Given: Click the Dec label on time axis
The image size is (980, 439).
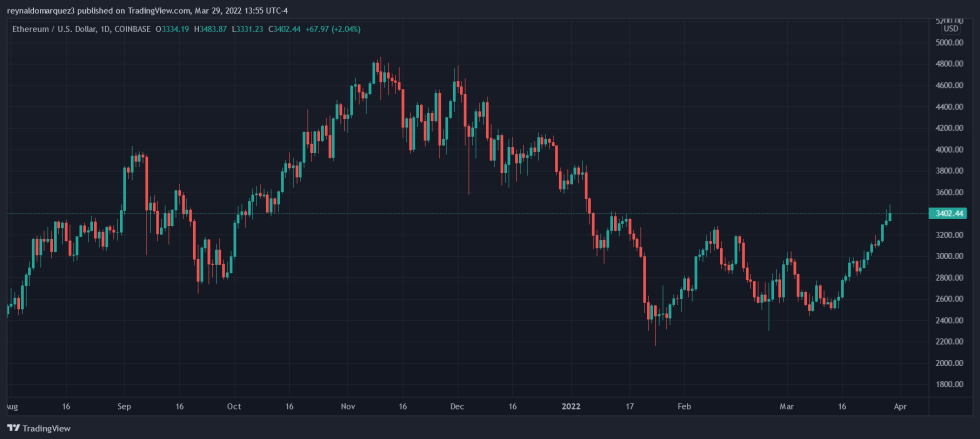Looking at the screenshot, I should (x=457, y=408).
